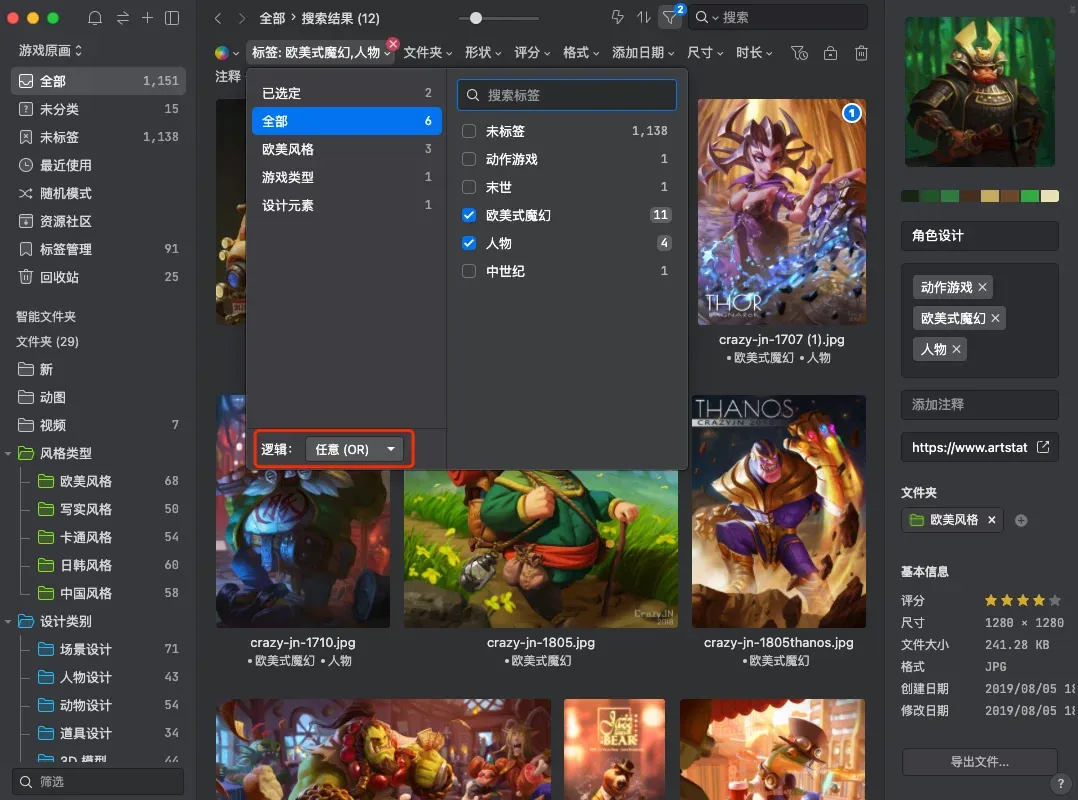This screenshot has height=800, width=1078.
Task: Select the crazy-jn-1805thanos.jpg thumbnail
Action: pyautogui.click(x=779, y=511)
